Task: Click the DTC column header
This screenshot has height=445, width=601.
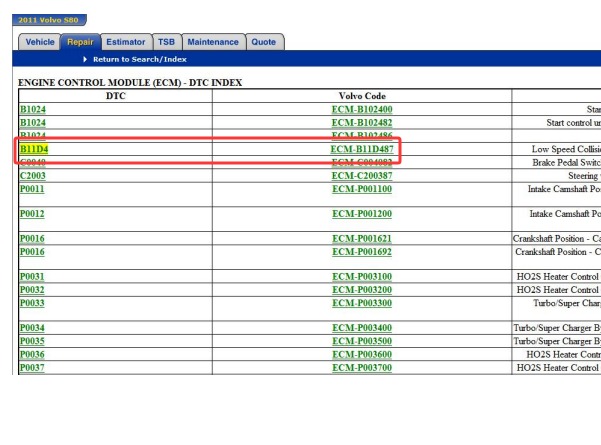Action: 115,96
